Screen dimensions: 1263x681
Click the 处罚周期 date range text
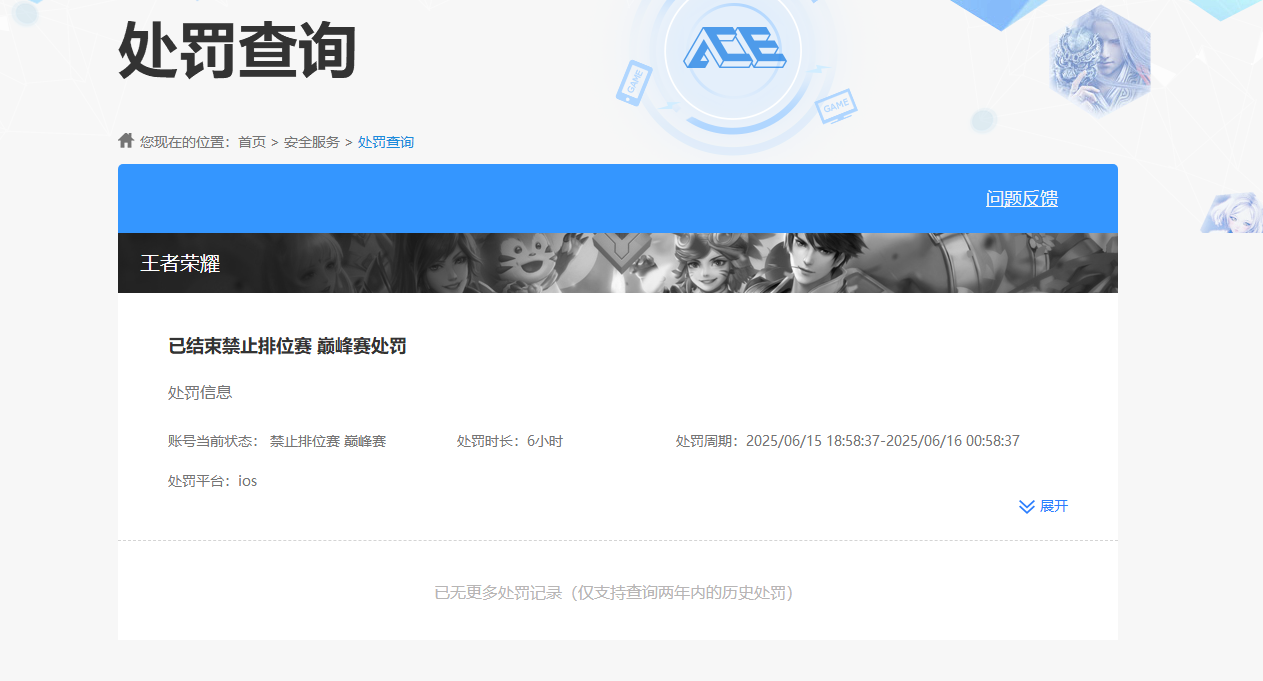848,441
